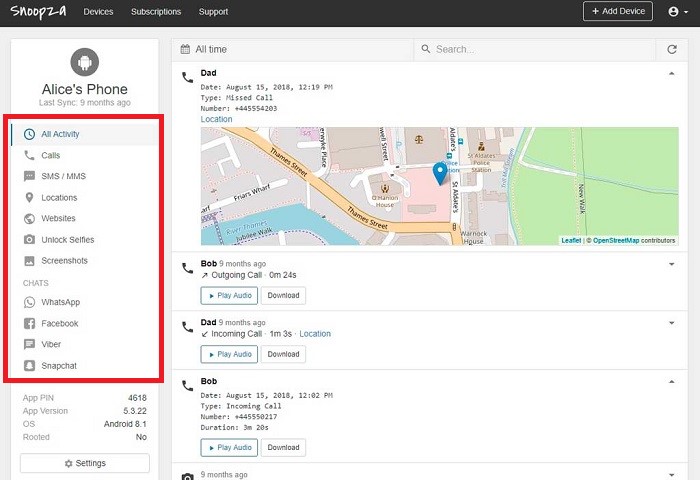Play Audio for Bob outgoing call
This screenshot has height=480, width=700.
click(229, 296)
